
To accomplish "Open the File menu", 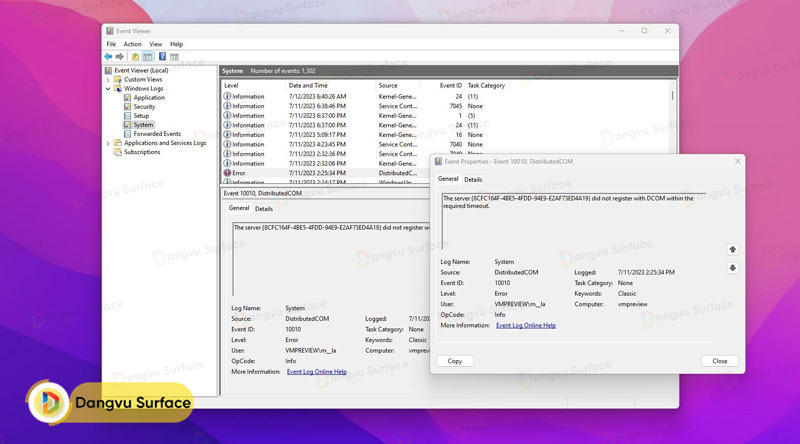I will coord(111,44).
